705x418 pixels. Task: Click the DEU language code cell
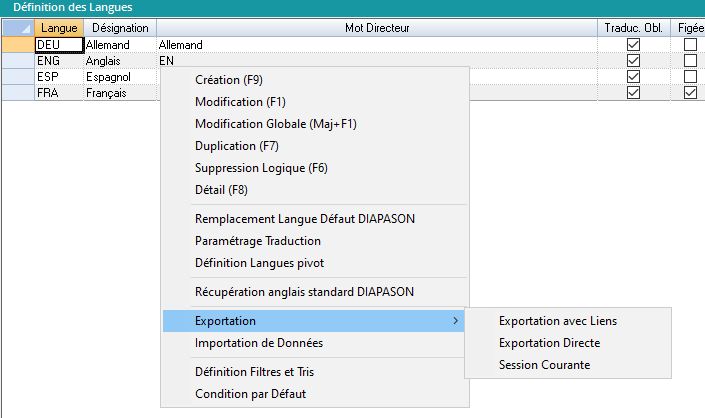point(58,45)
